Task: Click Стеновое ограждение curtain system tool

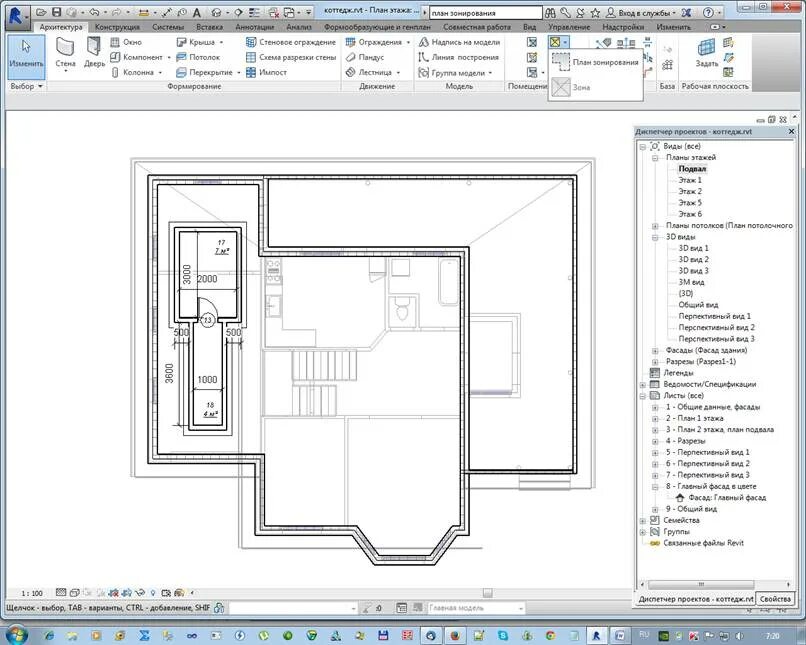Action: coord(291,42)
